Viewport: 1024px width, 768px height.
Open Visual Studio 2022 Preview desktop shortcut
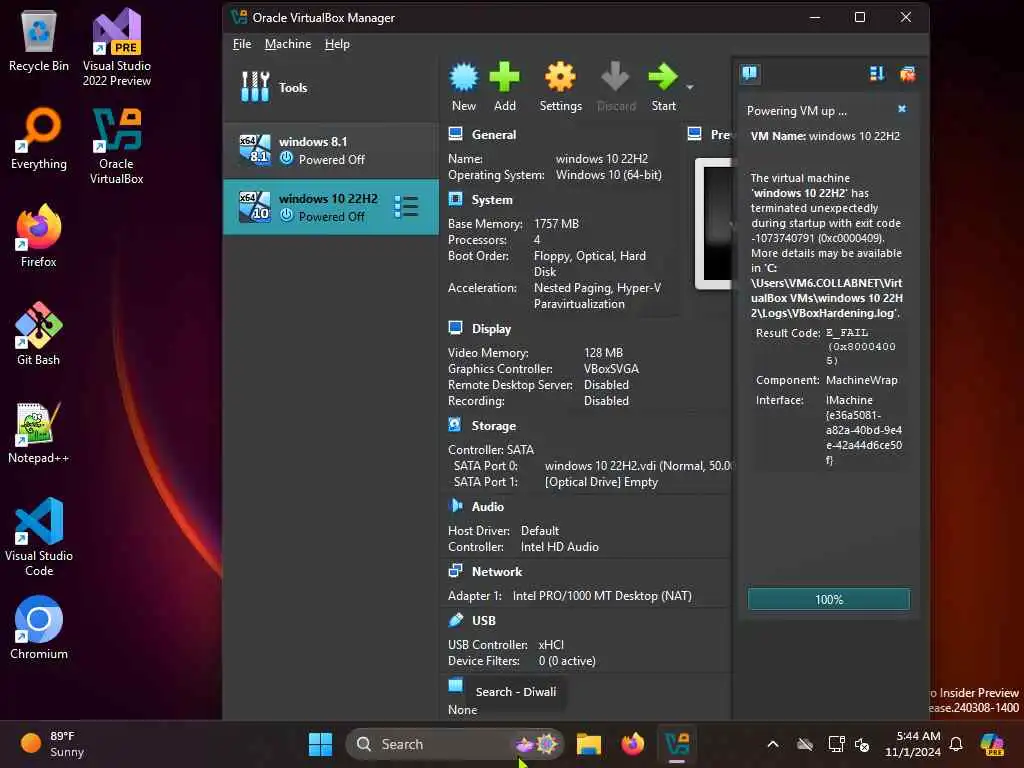coord(116,47)
